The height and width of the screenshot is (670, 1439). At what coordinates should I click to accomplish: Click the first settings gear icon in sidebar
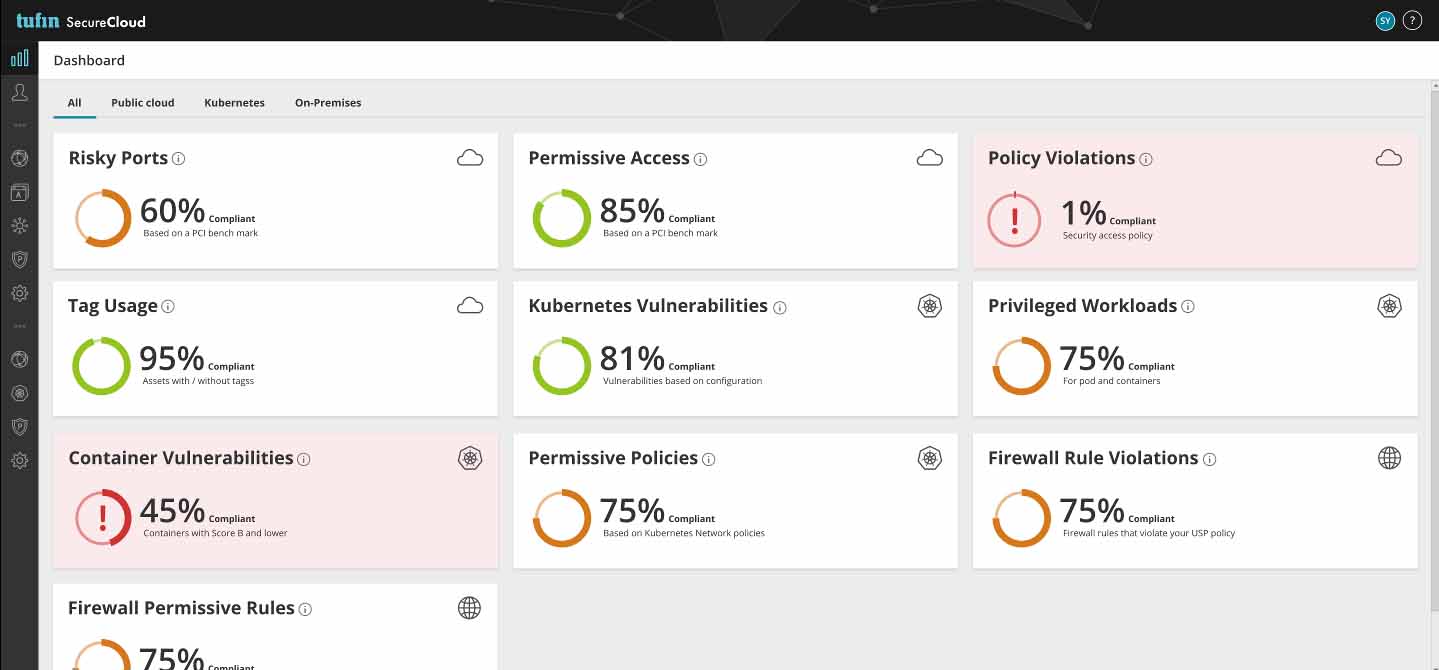pyautogui.click(x=19, y=293)
